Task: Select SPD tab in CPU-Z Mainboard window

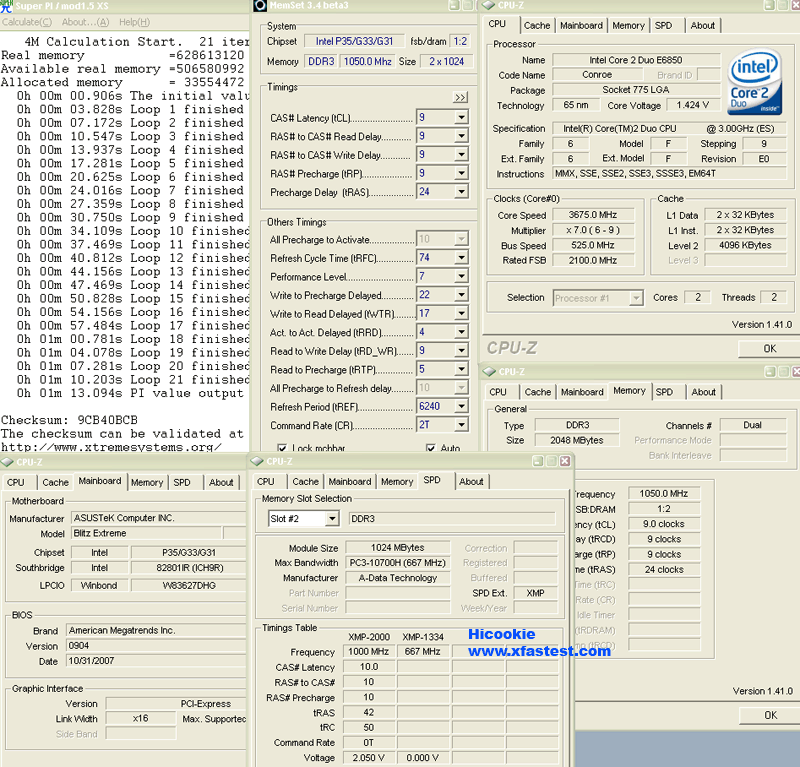Action: tap(182, 482)
